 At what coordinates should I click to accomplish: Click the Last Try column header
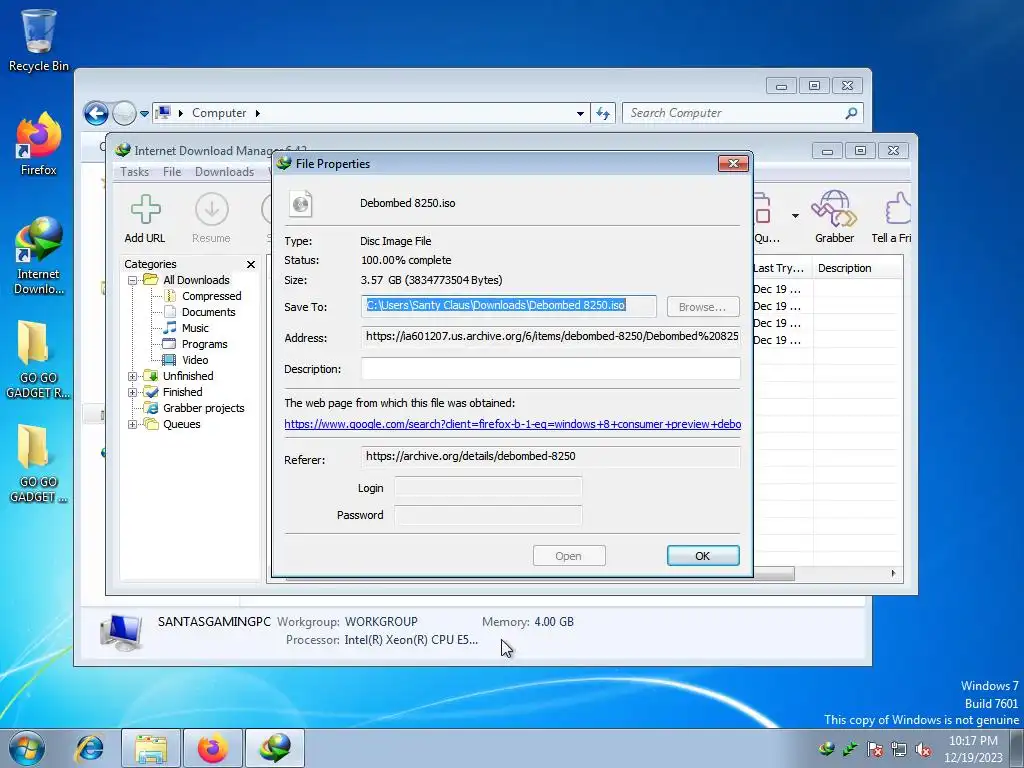(781, 268)
